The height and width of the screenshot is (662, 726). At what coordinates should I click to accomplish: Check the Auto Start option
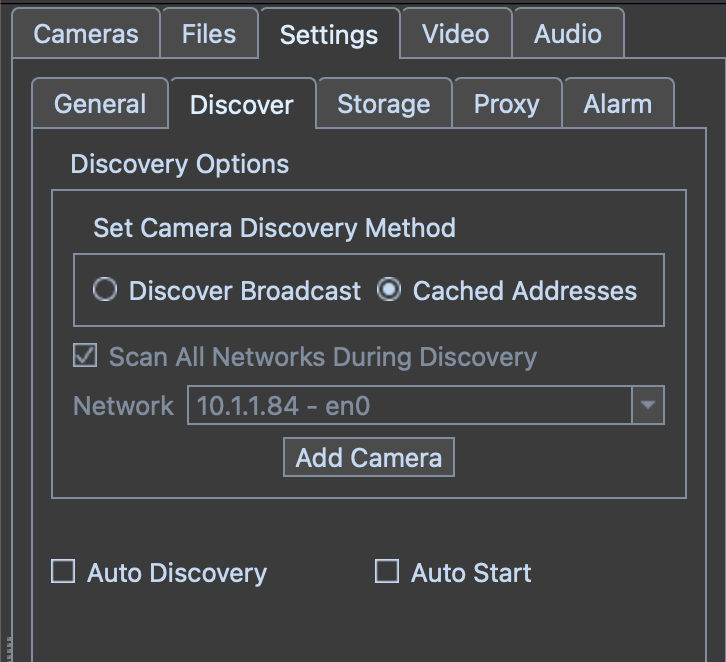386,572
